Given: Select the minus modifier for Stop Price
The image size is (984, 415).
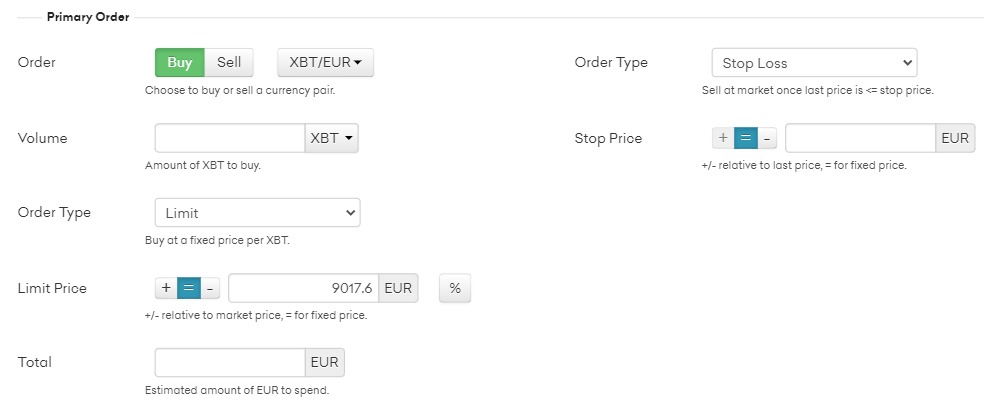Looking at the screenshot, I should tap(767, 138).
